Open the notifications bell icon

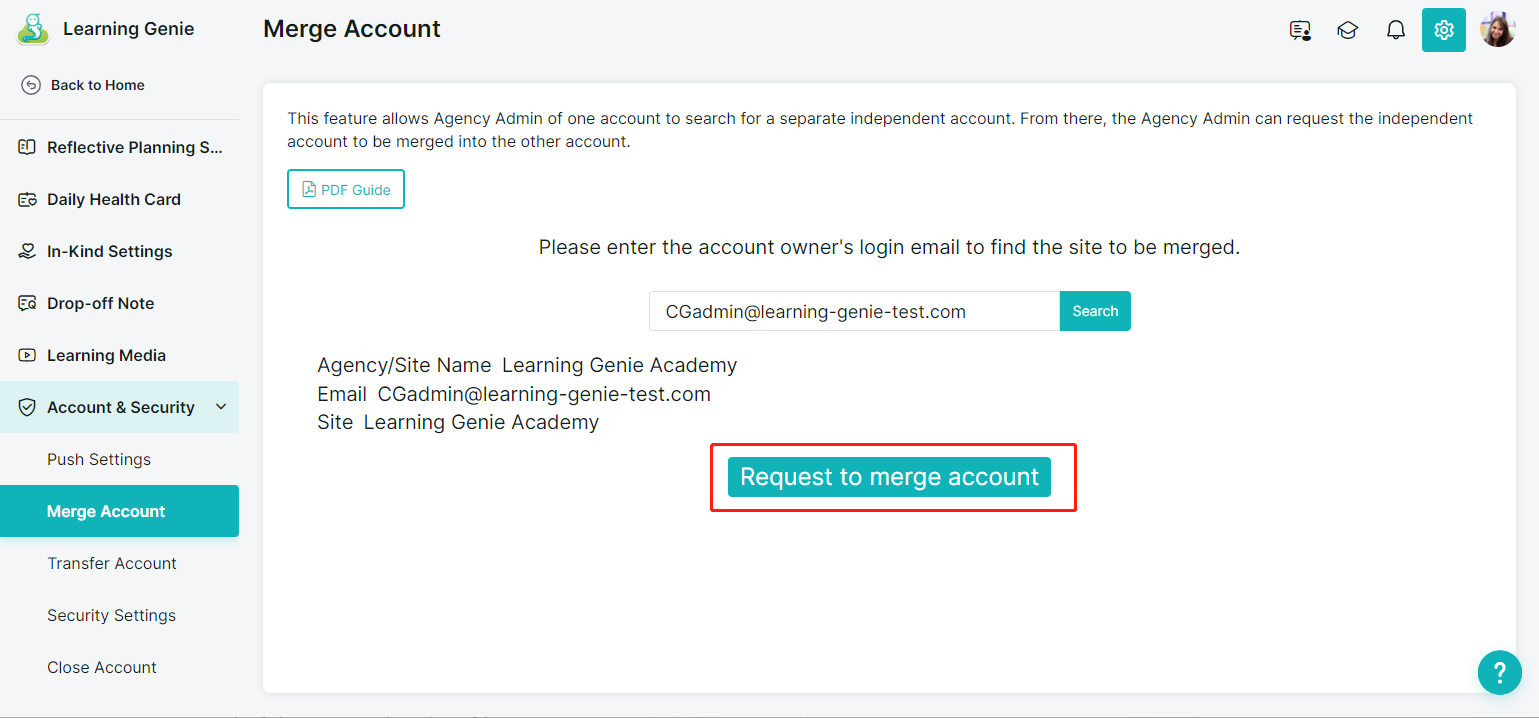tap(1396, 30)
